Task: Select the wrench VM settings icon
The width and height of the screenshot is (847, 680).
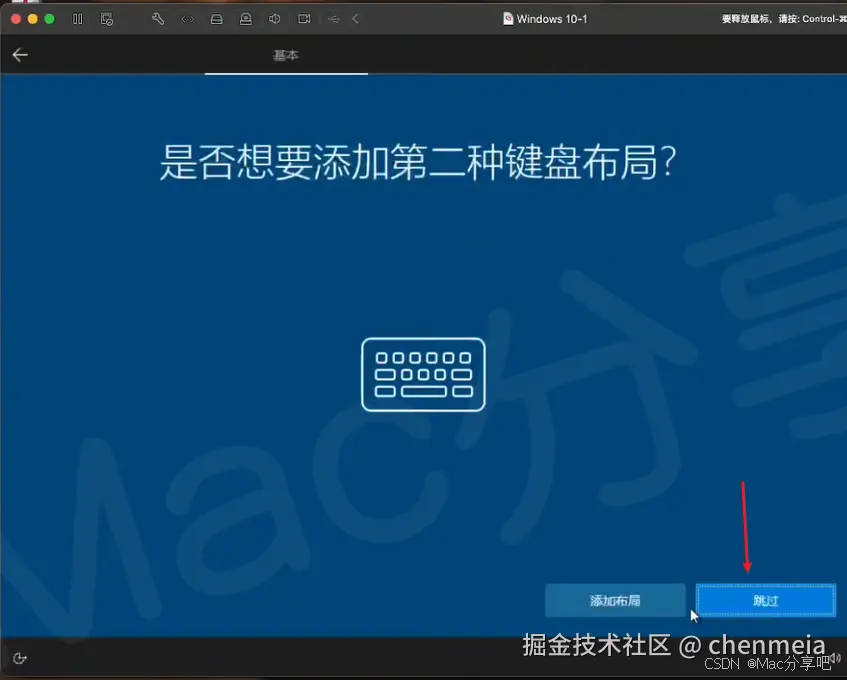Action: (x=159, y=18)
